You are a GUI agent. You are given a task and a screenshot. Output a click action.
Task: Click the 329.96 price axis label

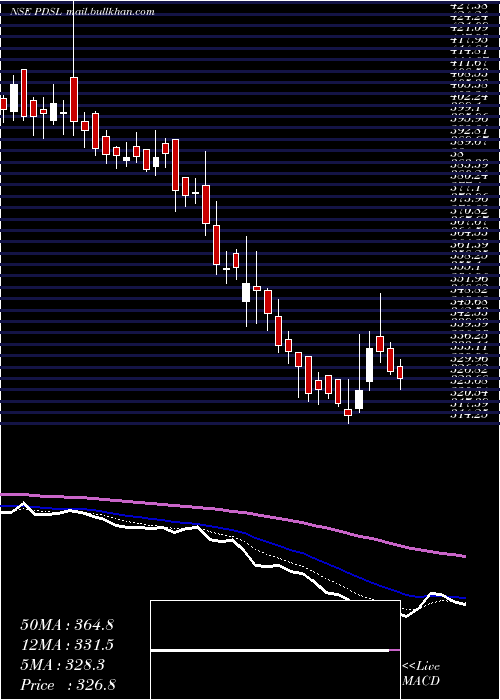click(x=469, y=358)
